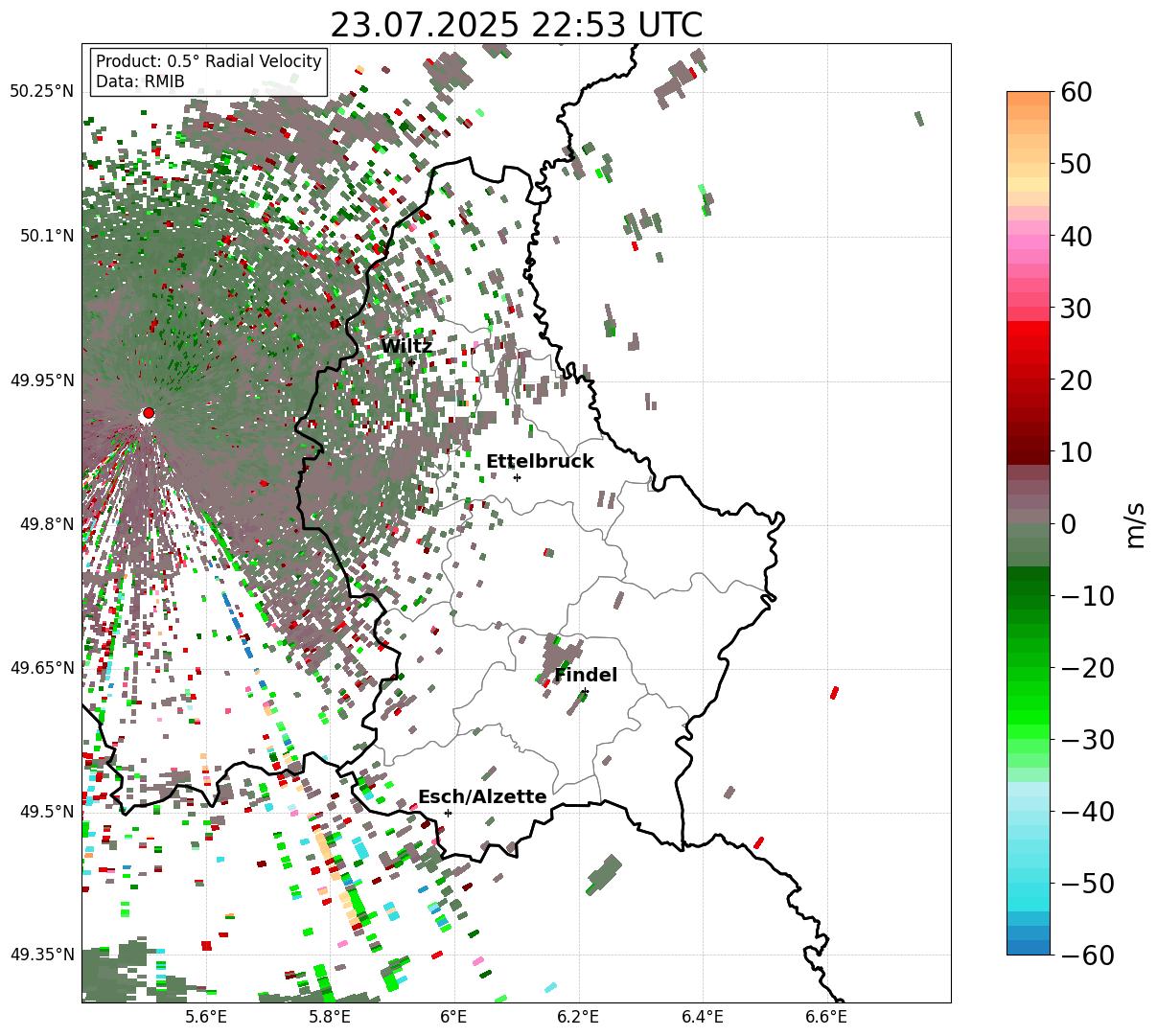The width and height of the screenshot is (1157, 1036).
Task: Click the pink colorbar segment near 40
Action: [1029, 242]
